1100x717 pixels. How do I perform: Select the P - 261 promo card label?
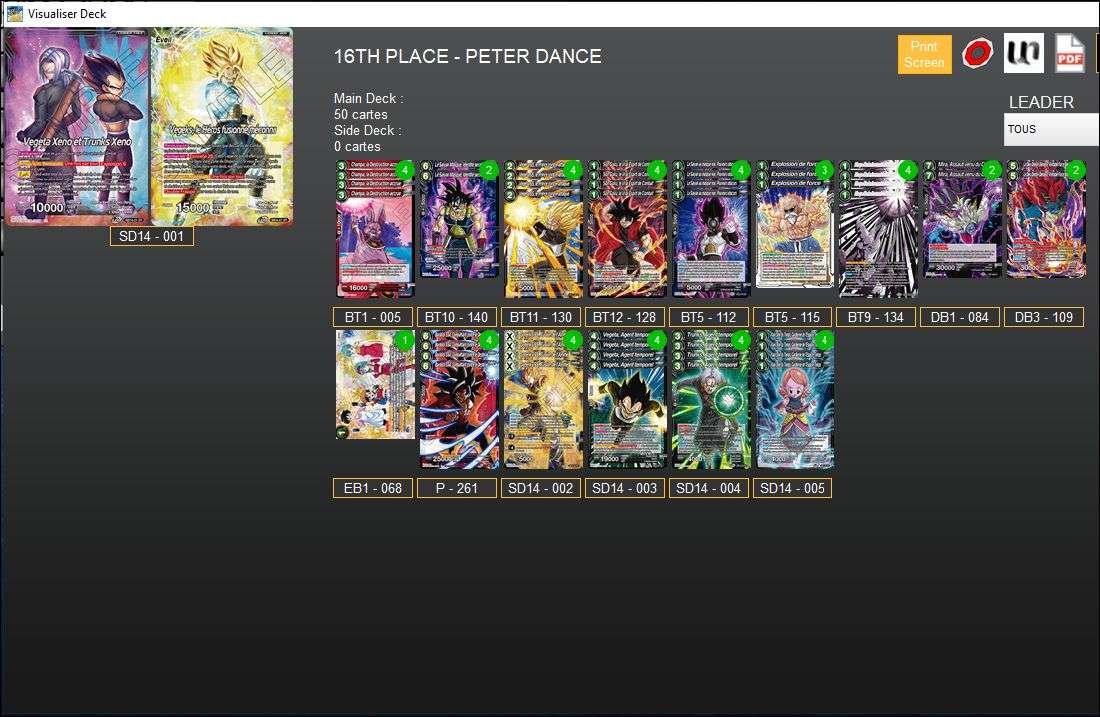point(456,488)
